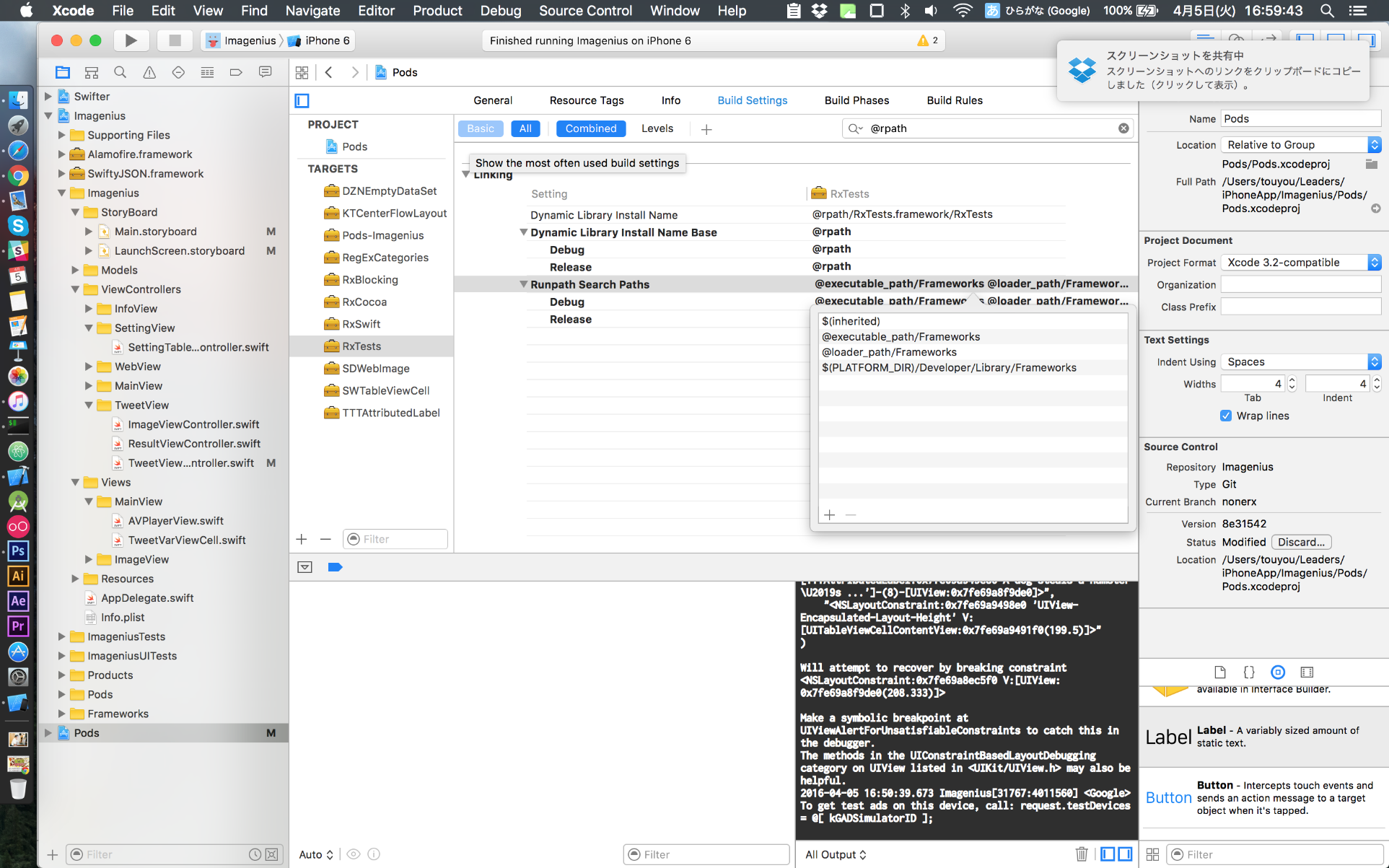Switch filter to Basic settings

(481, 128)
